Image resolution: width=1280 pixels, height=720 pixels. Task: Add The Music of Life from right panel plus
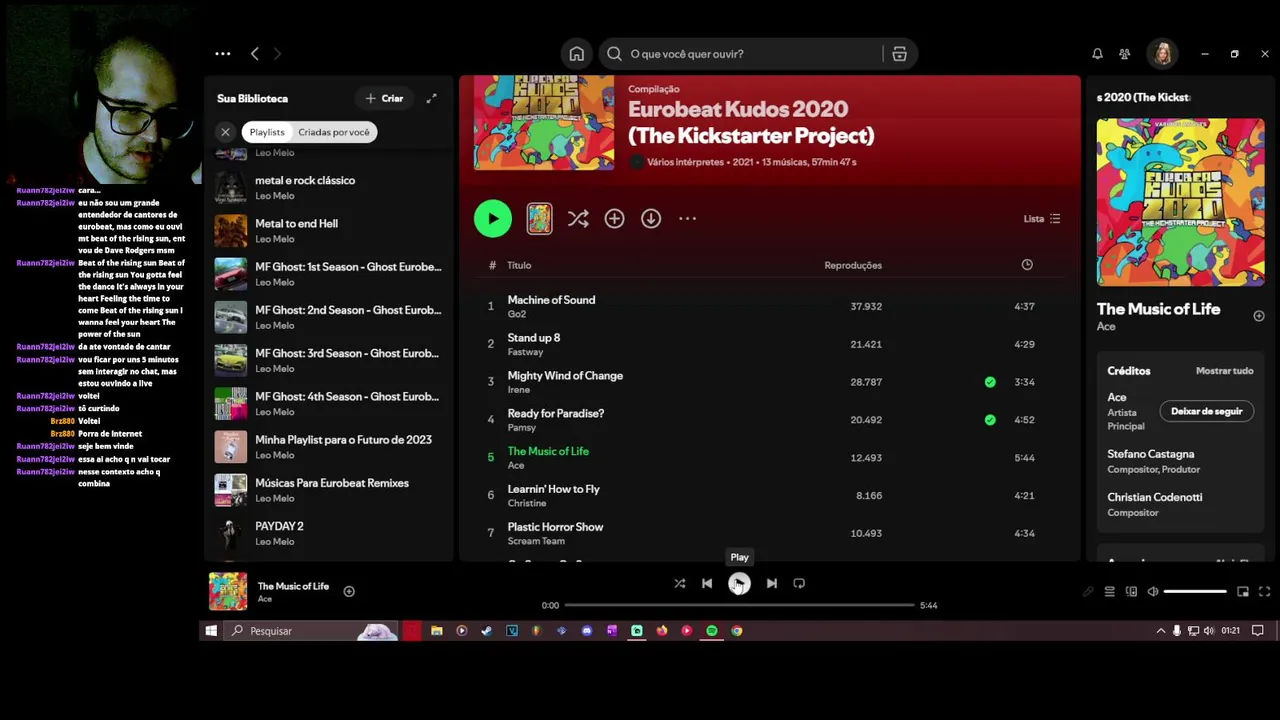click(1259, 316)
